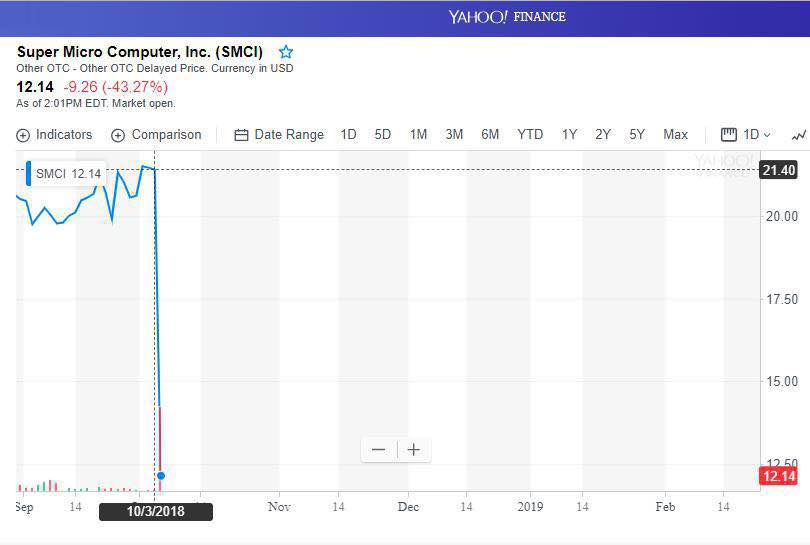Click the 10/3/2018 date marker on axis
The width and height of the screenshot is (810, 545).
(x=155, y=512)
